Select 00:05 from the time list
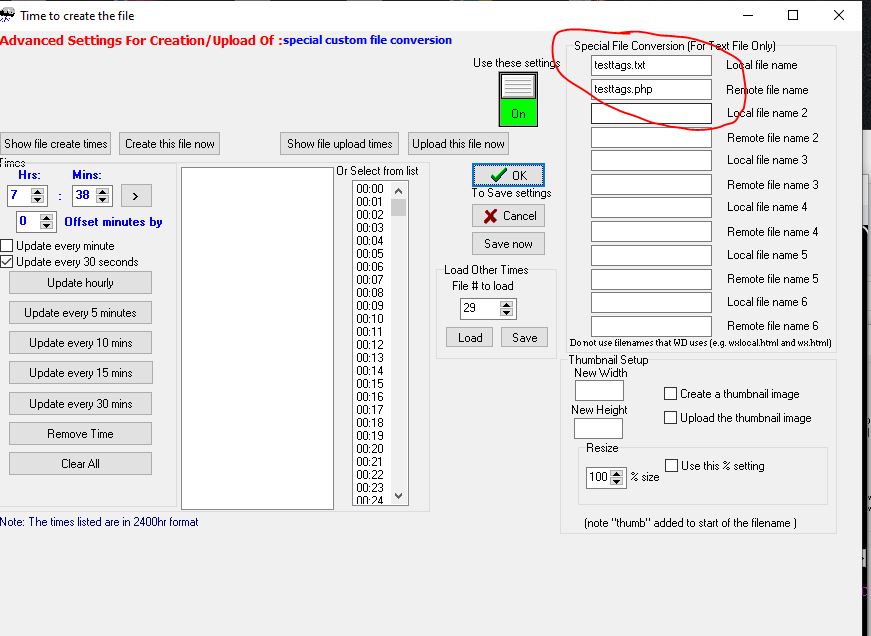The height and width of the screenshot is (636, 871). 370,254
